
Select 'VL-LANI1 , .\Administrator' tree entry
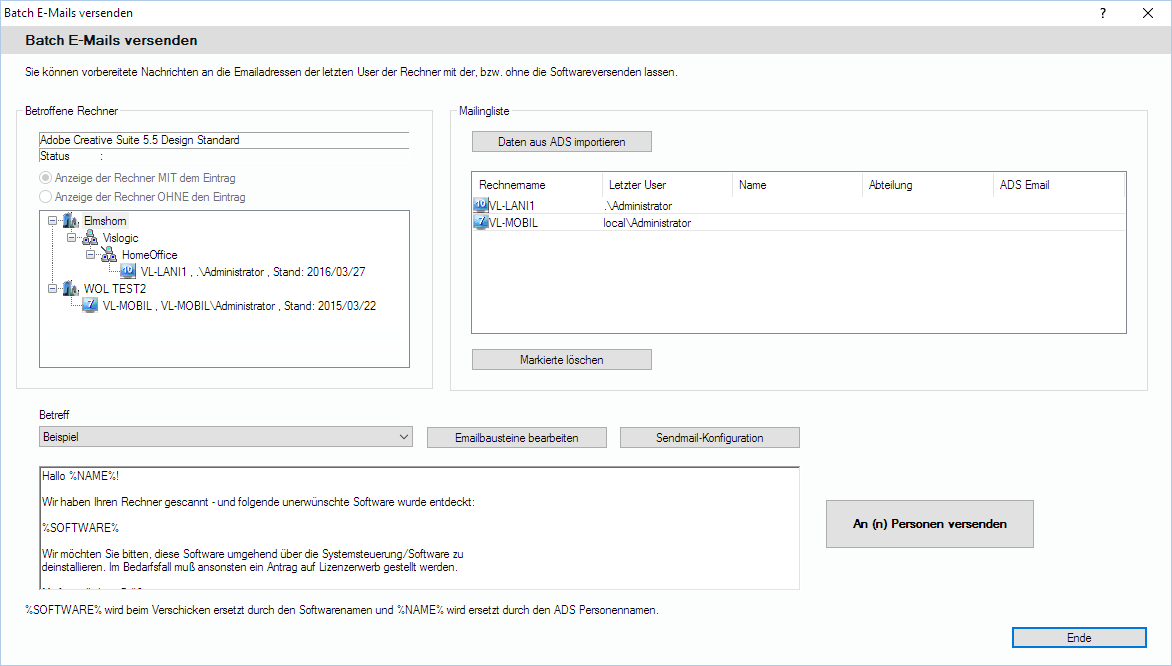click(253, 272)
